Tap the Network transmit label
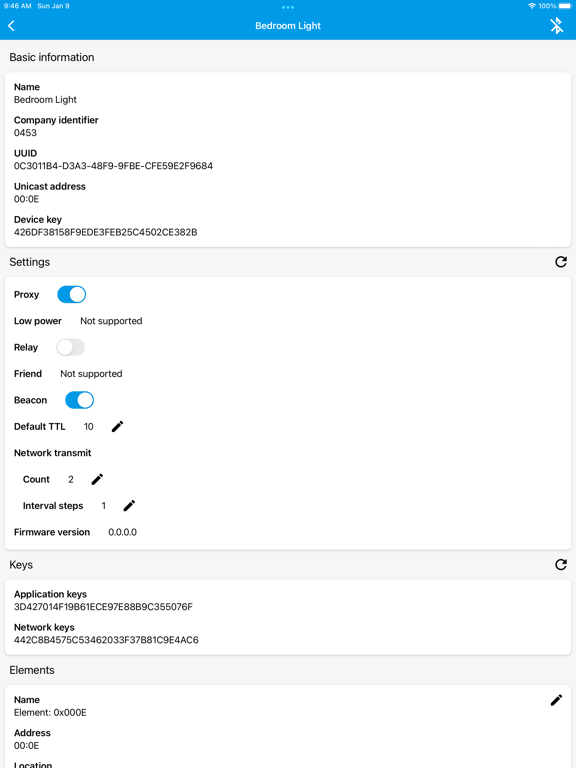The height and width of the screenshot is (768, 576). 52,453
